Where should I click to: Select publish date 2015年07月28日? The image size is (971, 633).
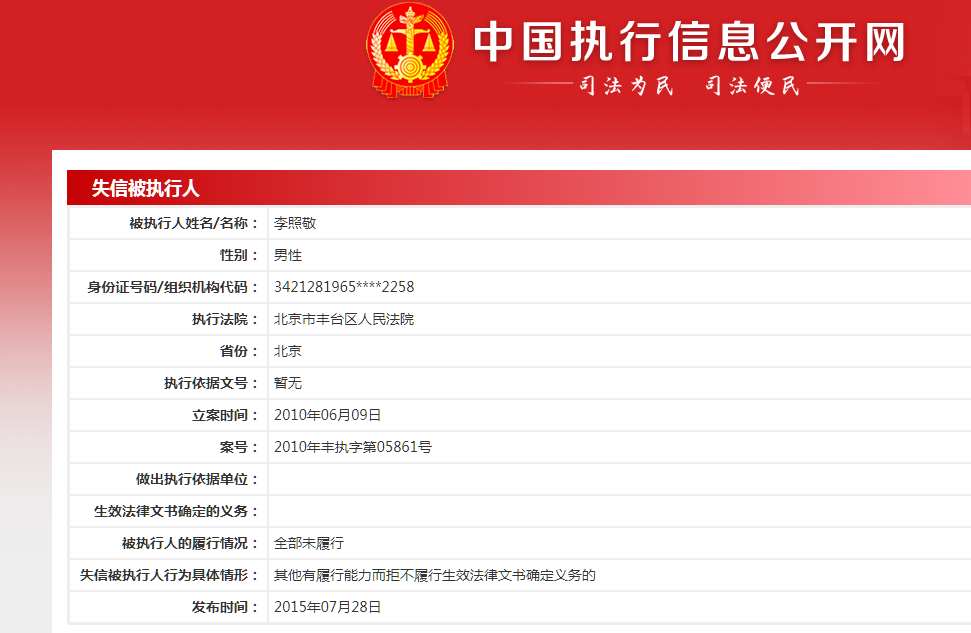click(x=328, y=607)
